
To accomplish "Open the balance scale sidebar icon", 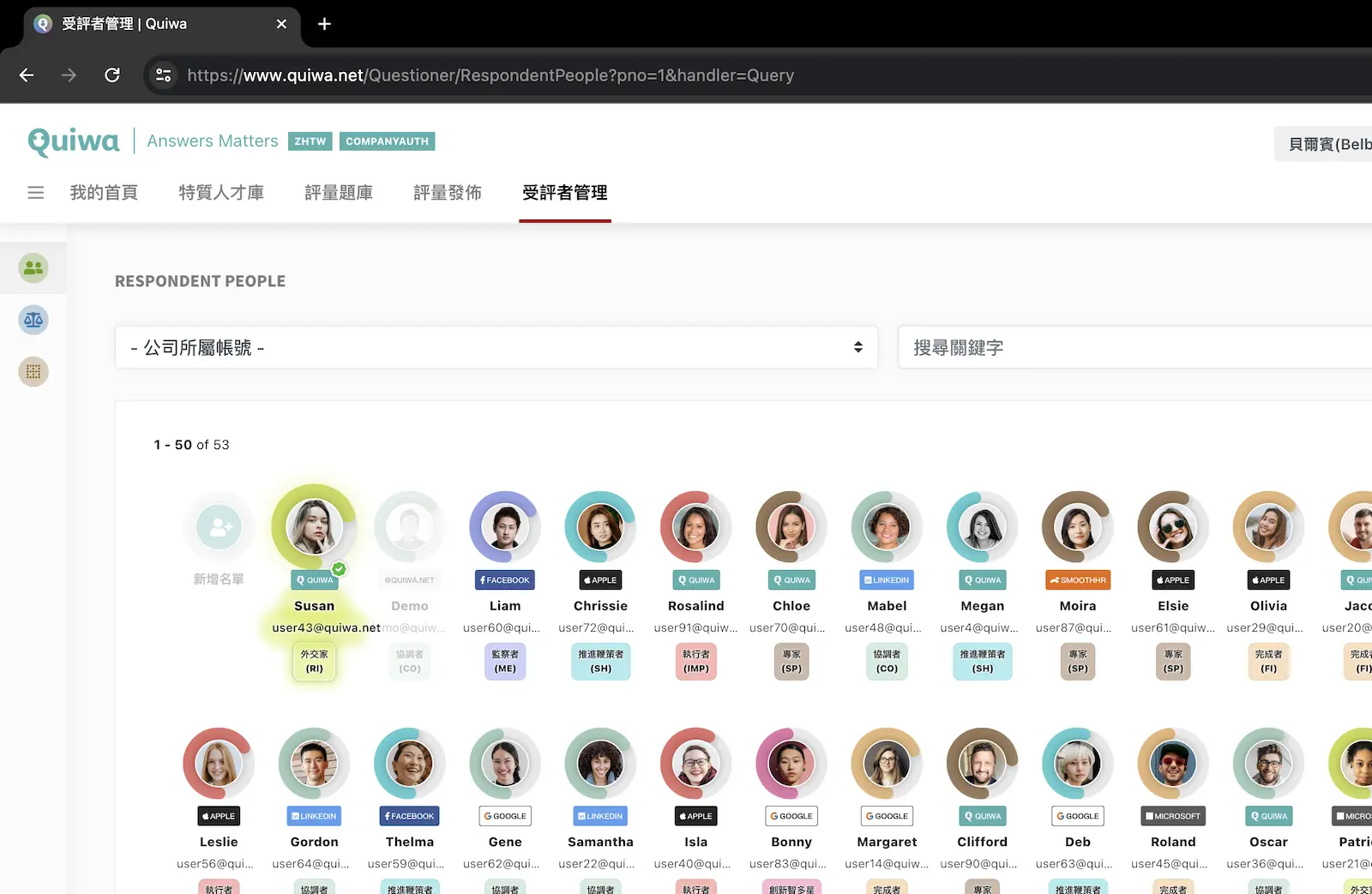I will coord(33,321).
